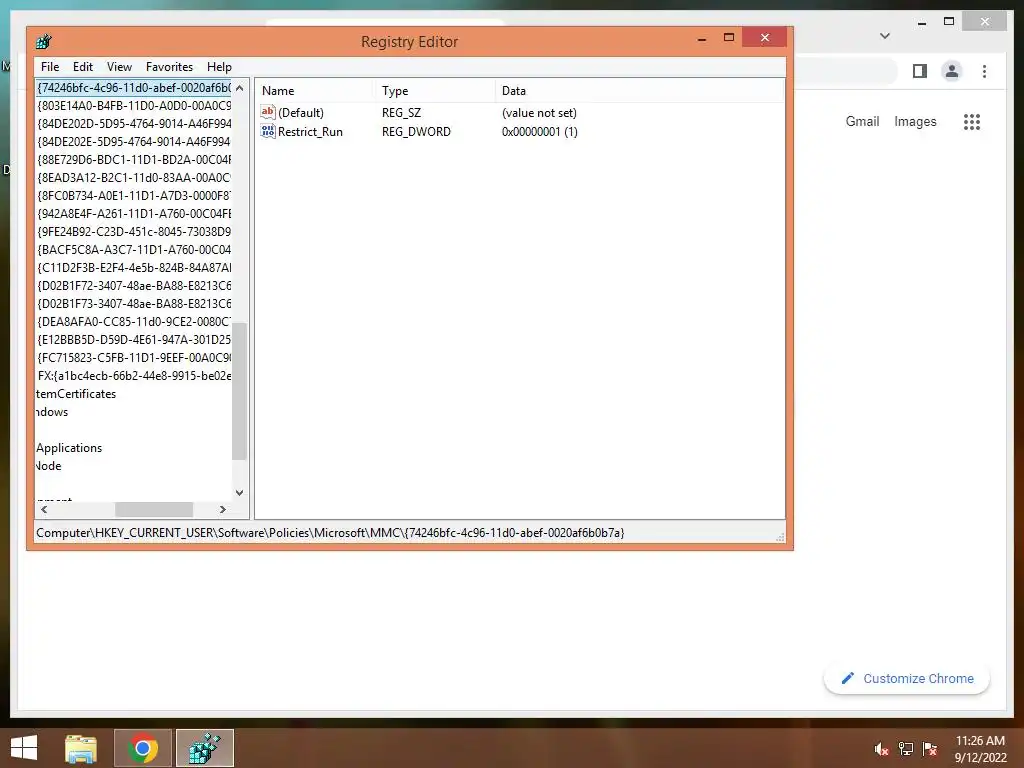Select the Restrict_Run value name
This screenshot has height=768, width=1024.
pos(310,131)
